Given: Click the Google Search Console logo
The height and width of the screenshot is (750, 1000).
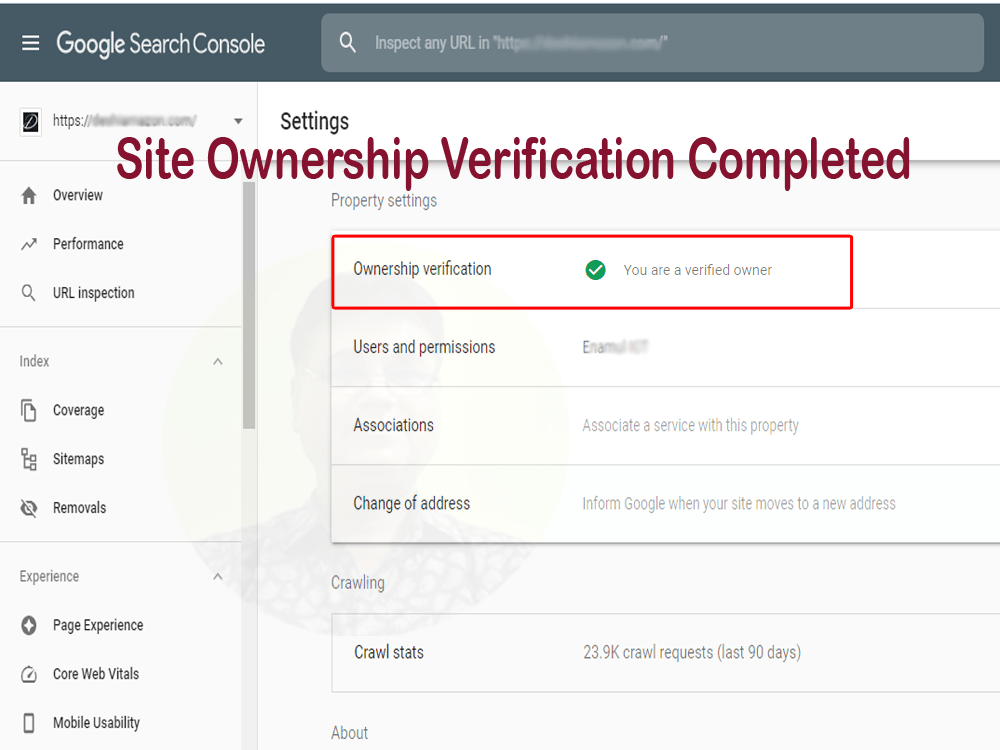Looking at the screenshot, I should pos(161,43).
